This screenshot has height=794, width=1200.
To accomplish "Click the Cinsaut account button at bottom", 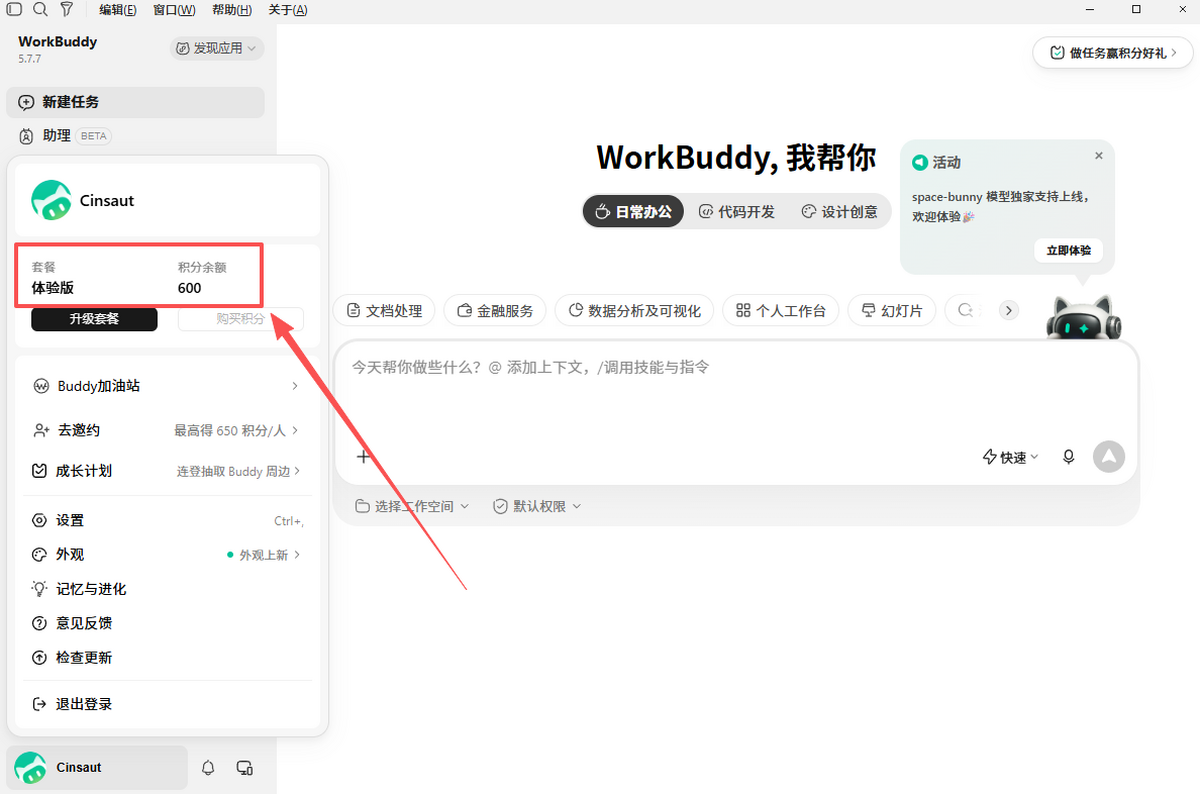I will click(x=97, y=768).
